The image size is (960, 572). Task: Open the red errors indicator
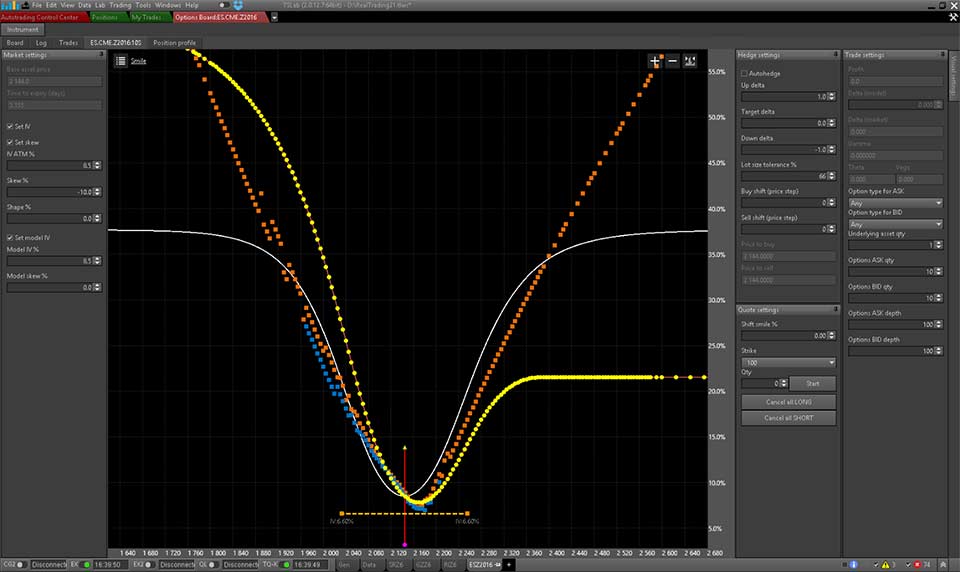click(917, 564)
